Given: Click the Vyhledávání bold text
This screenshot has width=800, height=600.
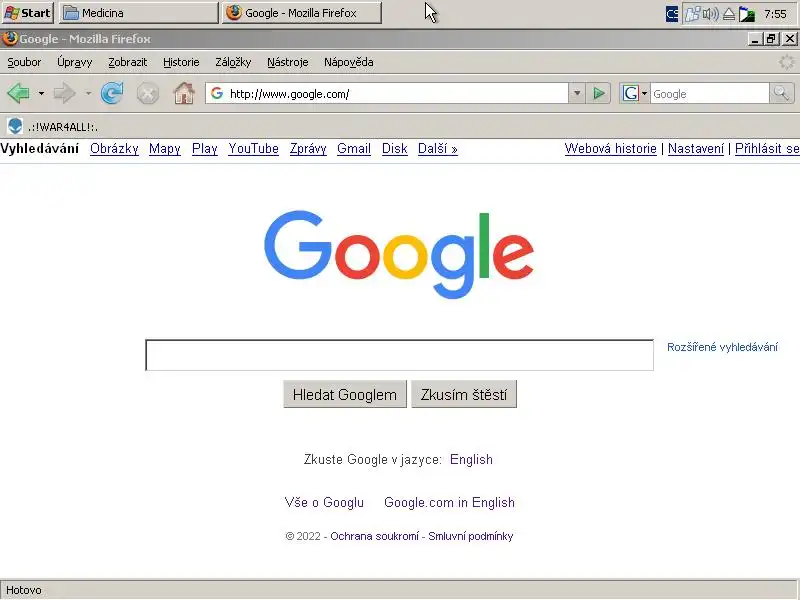Looking at the screenshot, I should (x=39, y=148).
